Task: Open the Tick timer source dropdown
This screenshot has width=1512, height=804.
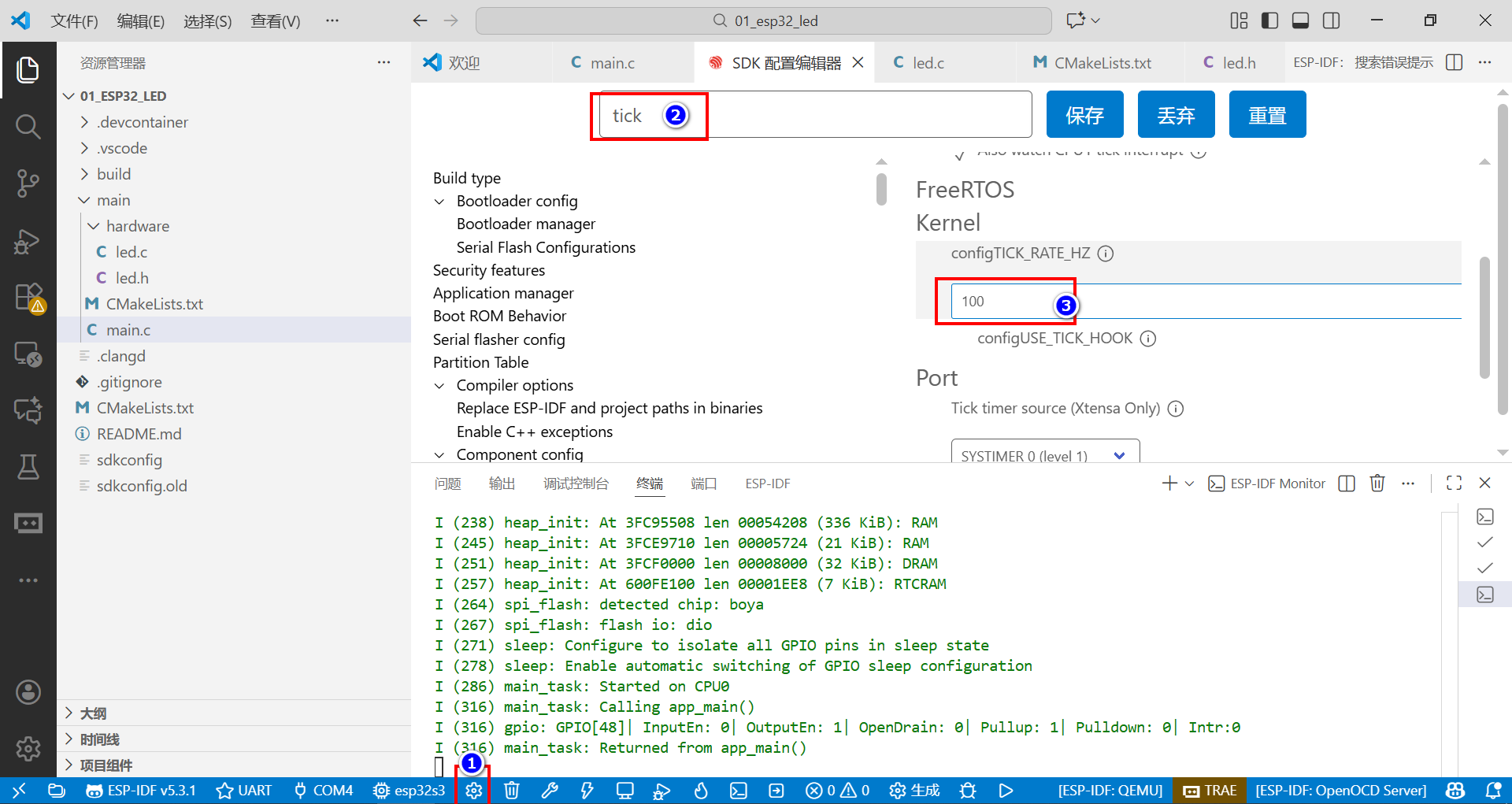Action: [x=1045, y=452]
